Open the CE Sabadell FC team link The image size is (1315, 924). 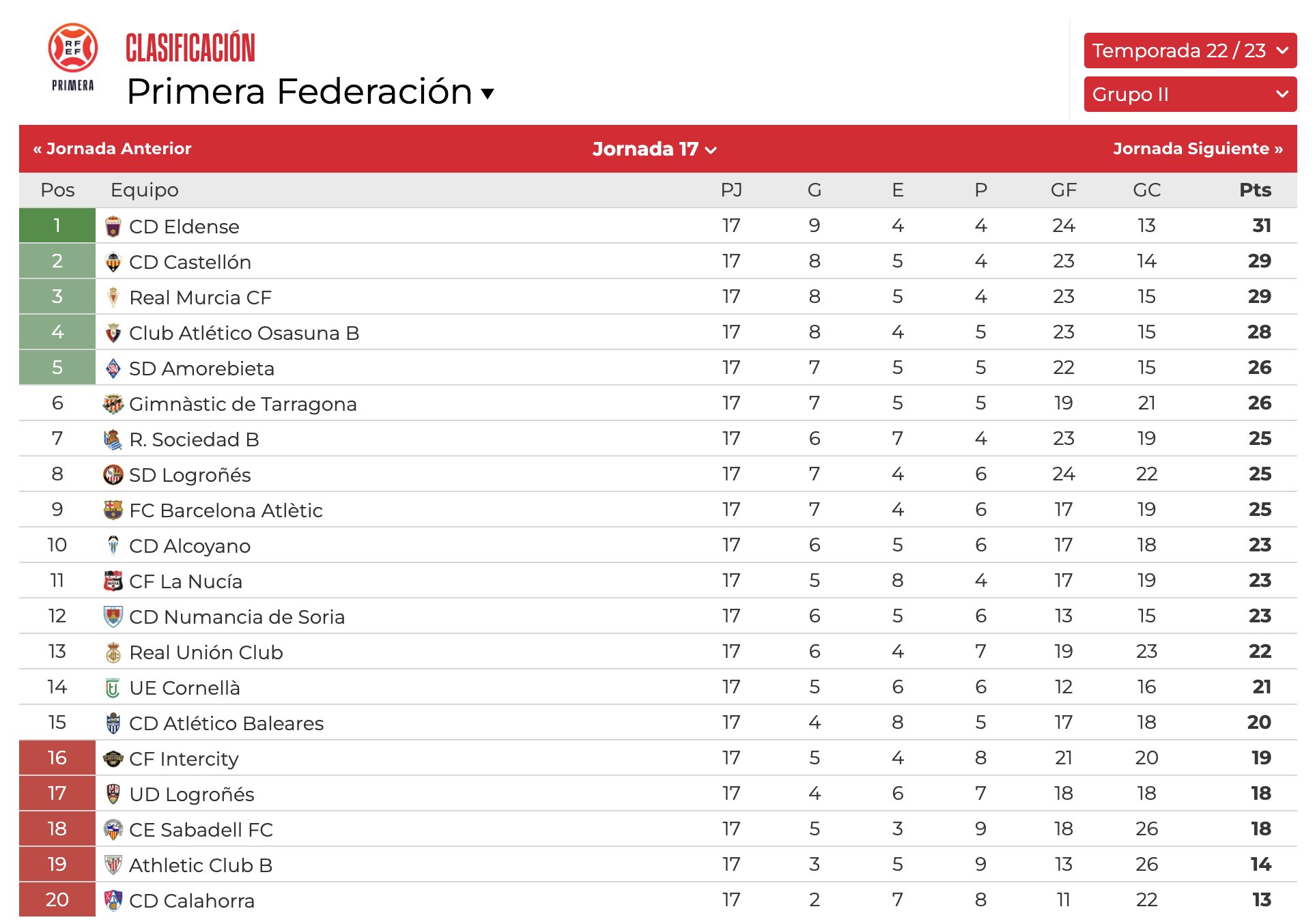coord(201,830)
